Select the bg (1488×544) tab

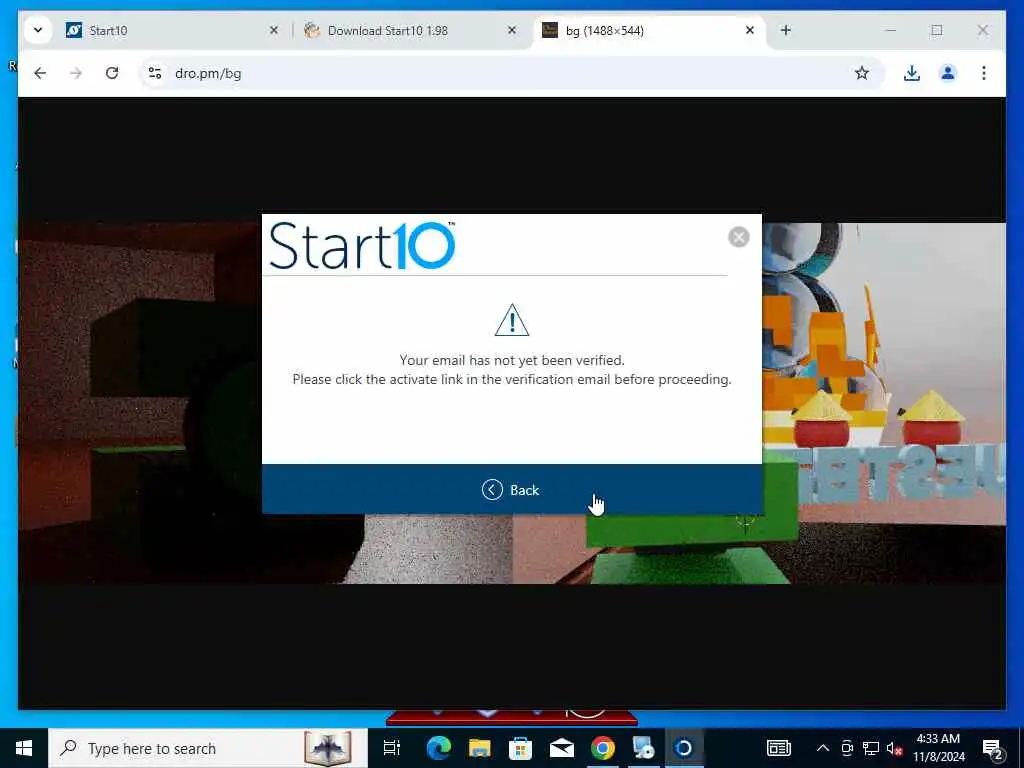650,31
